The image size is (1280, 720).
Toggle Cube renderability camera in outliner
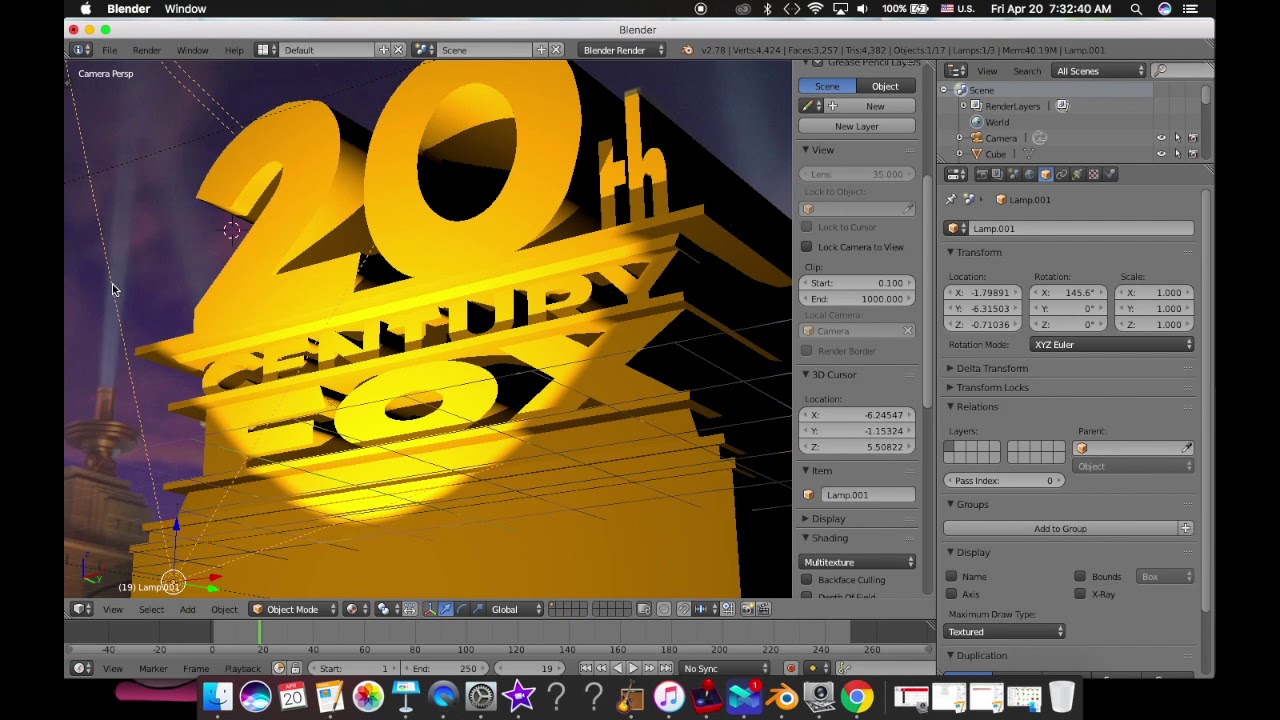(1193, 154)
